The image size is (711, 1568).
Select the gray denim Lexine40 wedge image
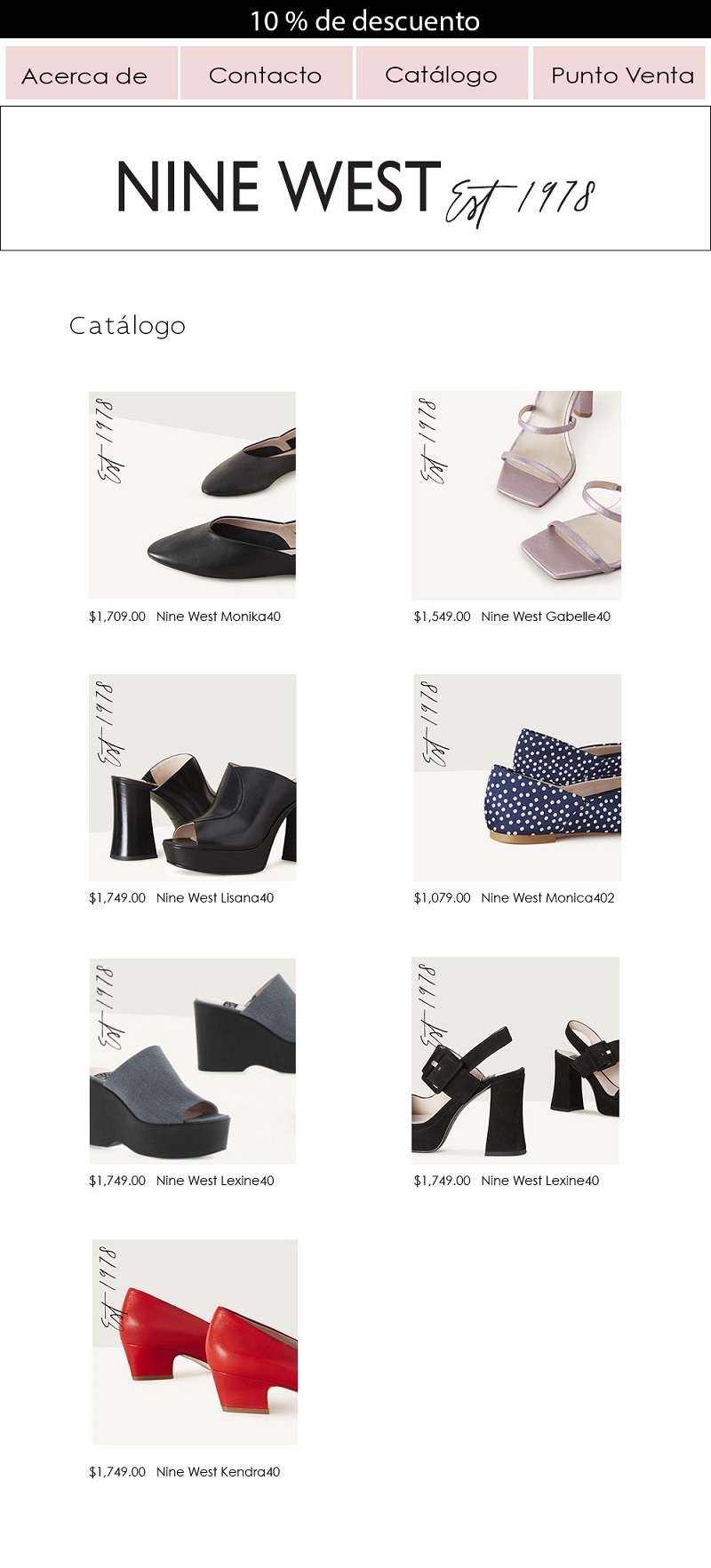pos(192,1061)
